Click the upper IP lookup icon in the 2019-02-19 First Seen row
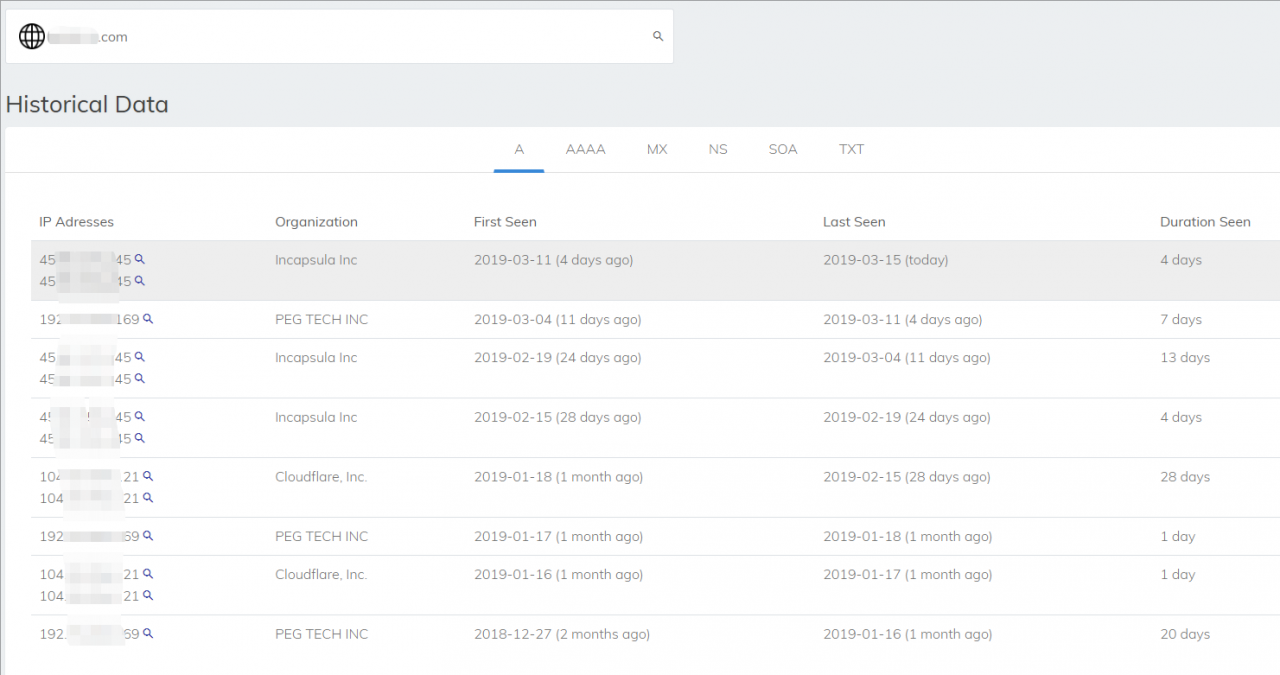 click(x=140, y=356)
